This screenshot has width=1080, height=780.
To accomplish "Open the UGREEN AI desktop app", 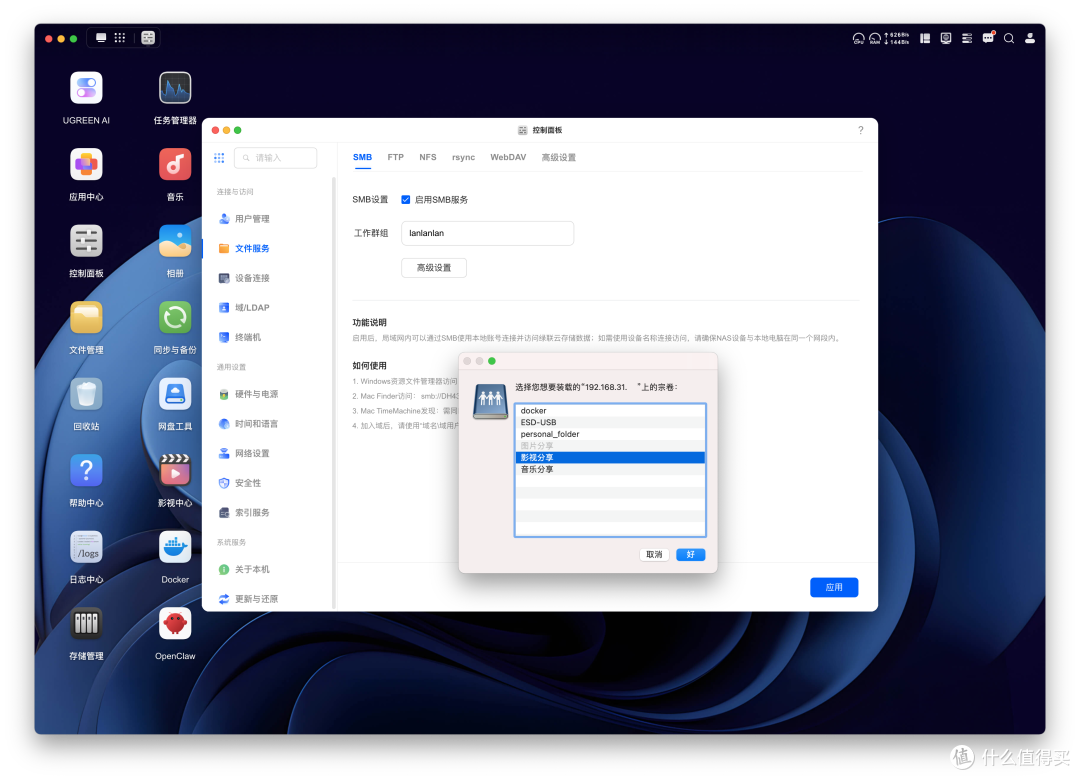I will [x=86, y=88].
